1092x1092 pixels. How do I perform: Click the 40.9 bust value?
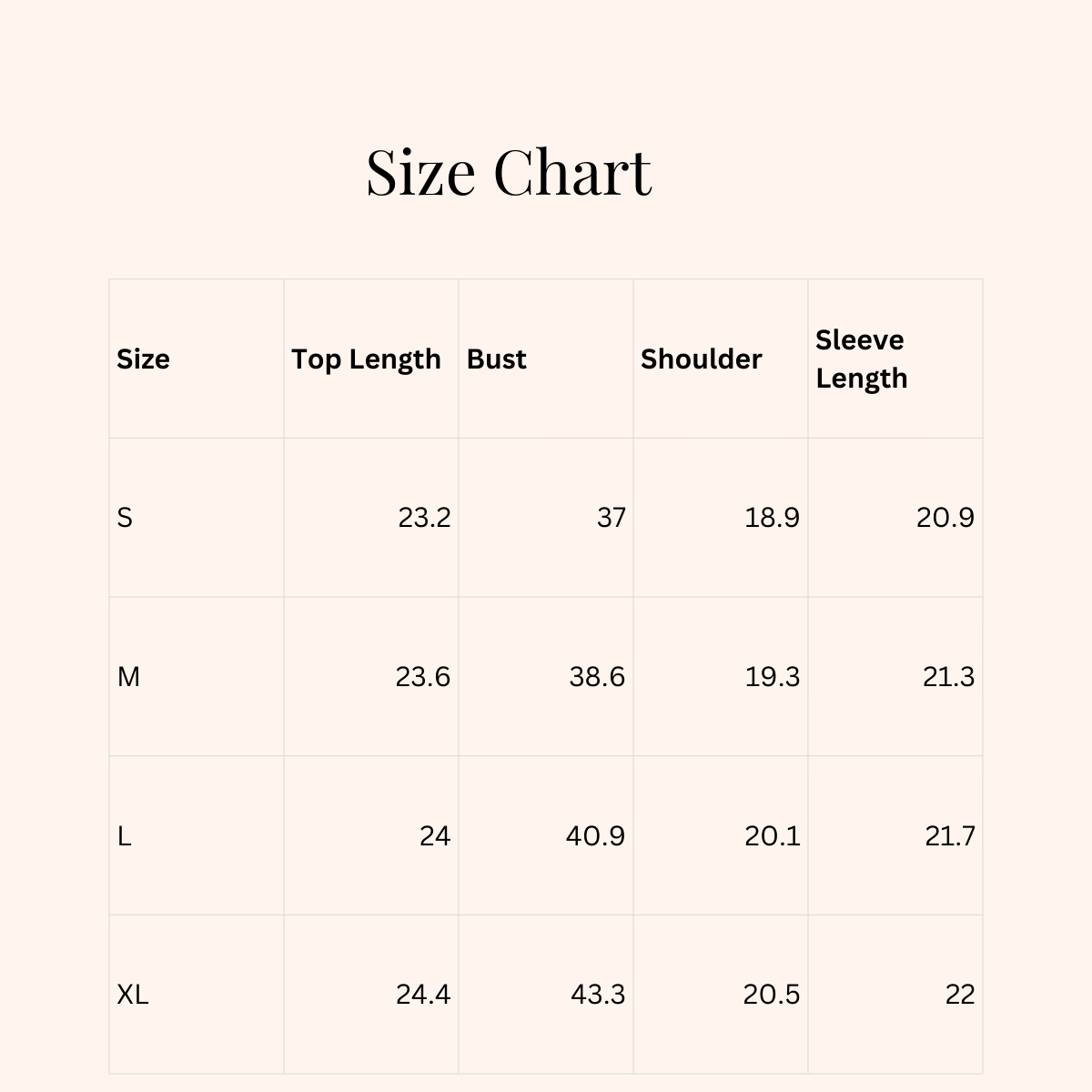coord(595,835)
